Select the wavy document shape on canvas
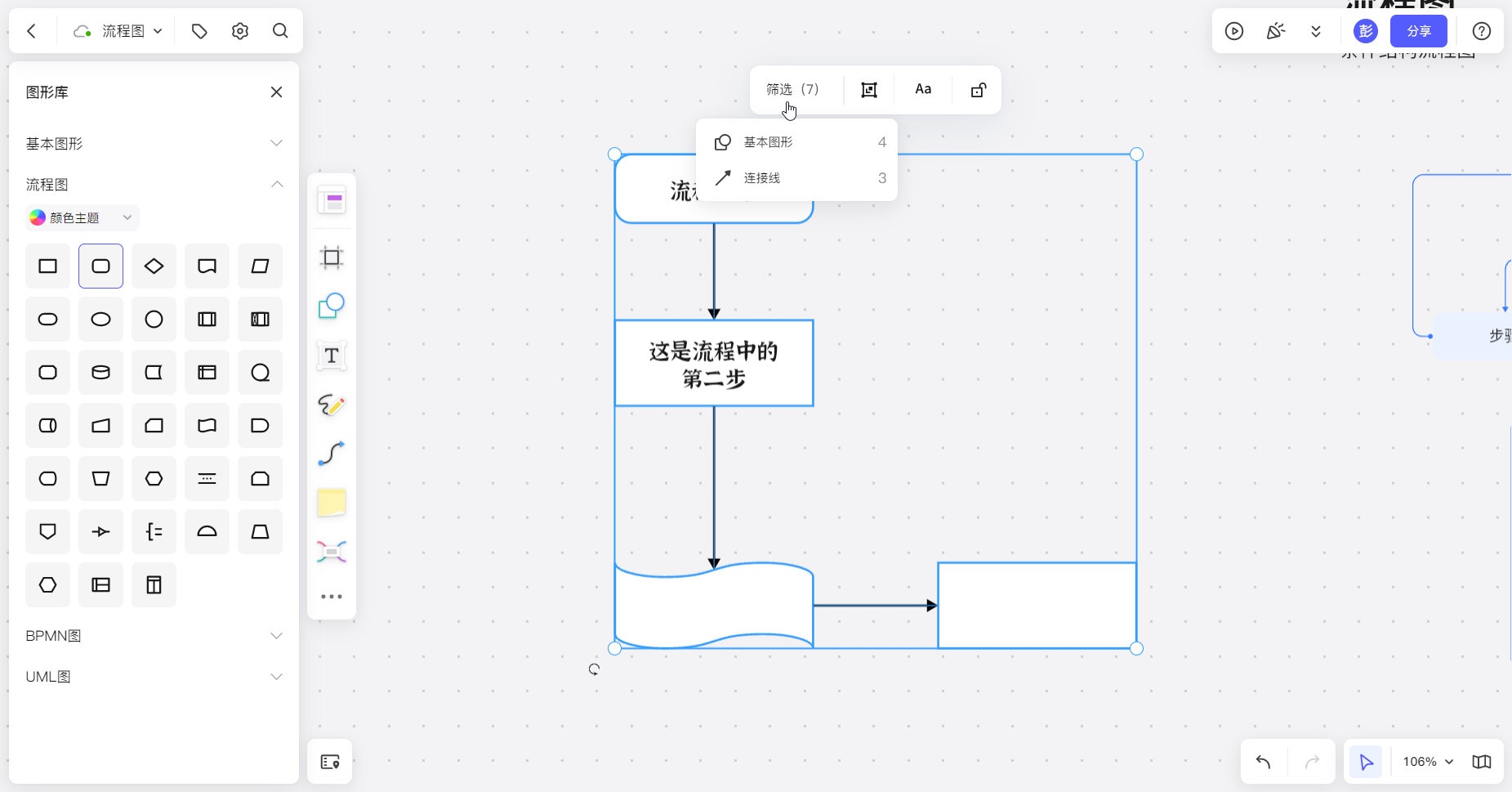The height and width of the screenshot is (792, 1512). [x=714, y=606]
